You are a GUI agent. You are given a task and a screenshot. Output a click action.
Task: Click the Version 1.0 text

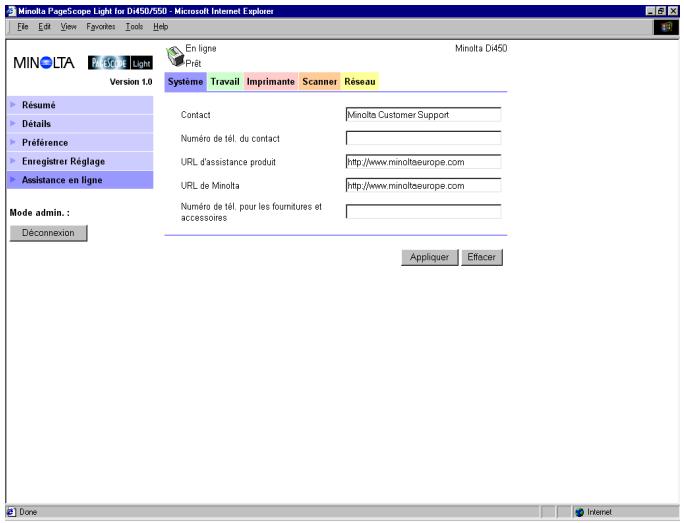(131, 82)
